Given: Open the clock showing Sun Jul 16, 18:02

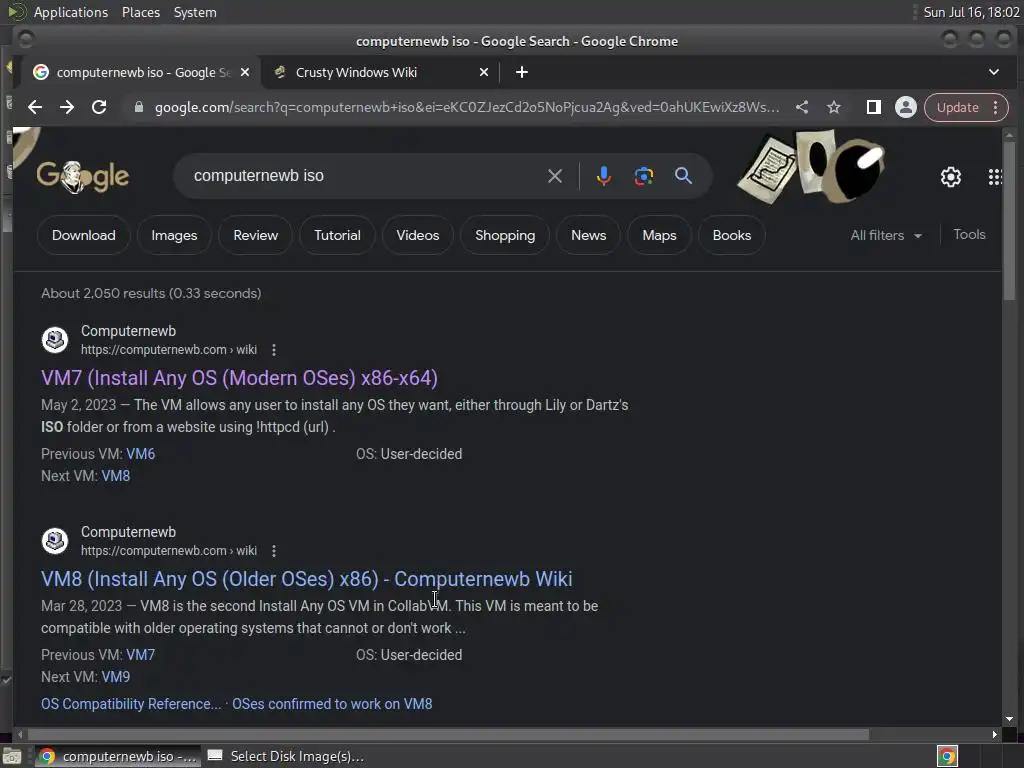Looking at the screenshot, I should pos(971,12).
